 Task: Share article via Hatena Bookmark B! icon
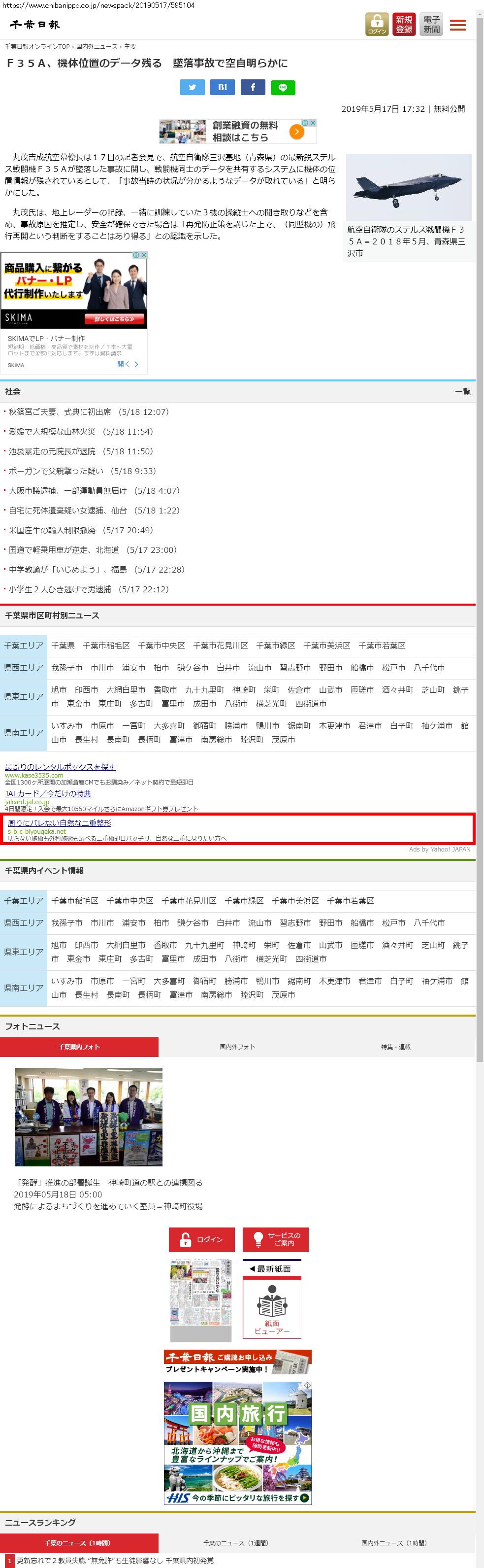[223, 88]
